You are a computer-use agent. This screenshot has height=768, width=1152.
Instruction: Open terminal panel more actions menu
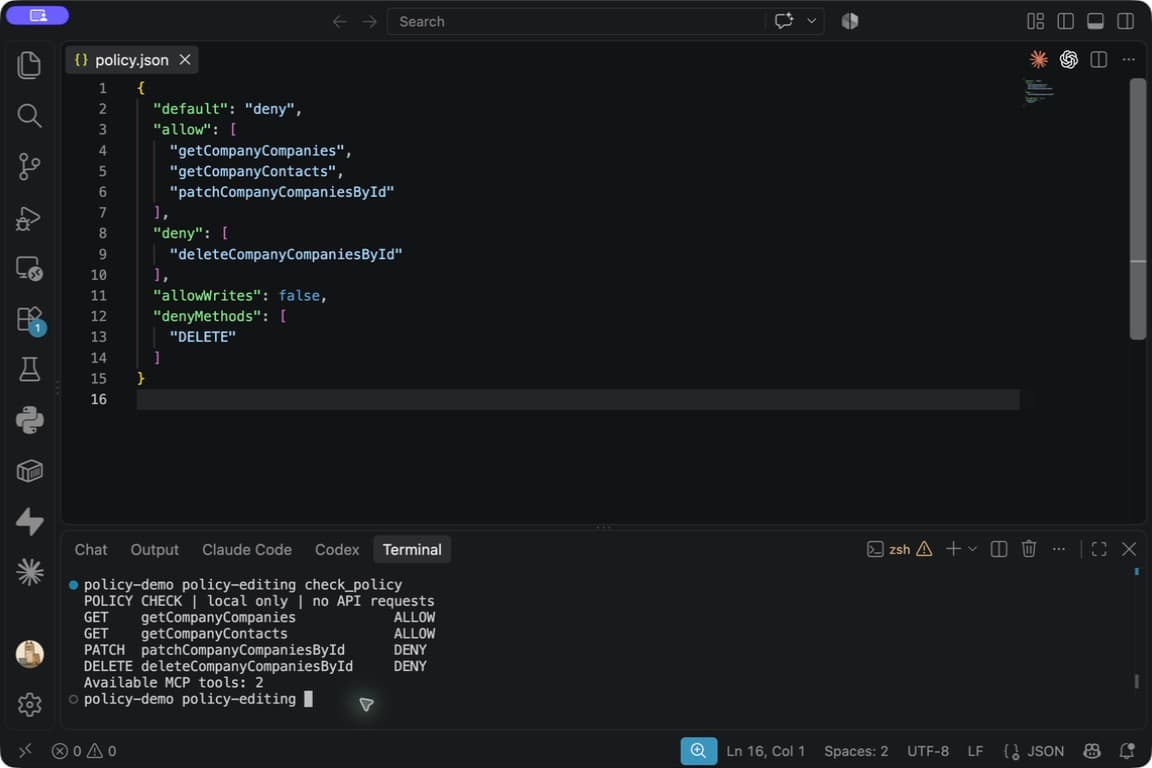pyautogui.click(x=1059, y=549)
